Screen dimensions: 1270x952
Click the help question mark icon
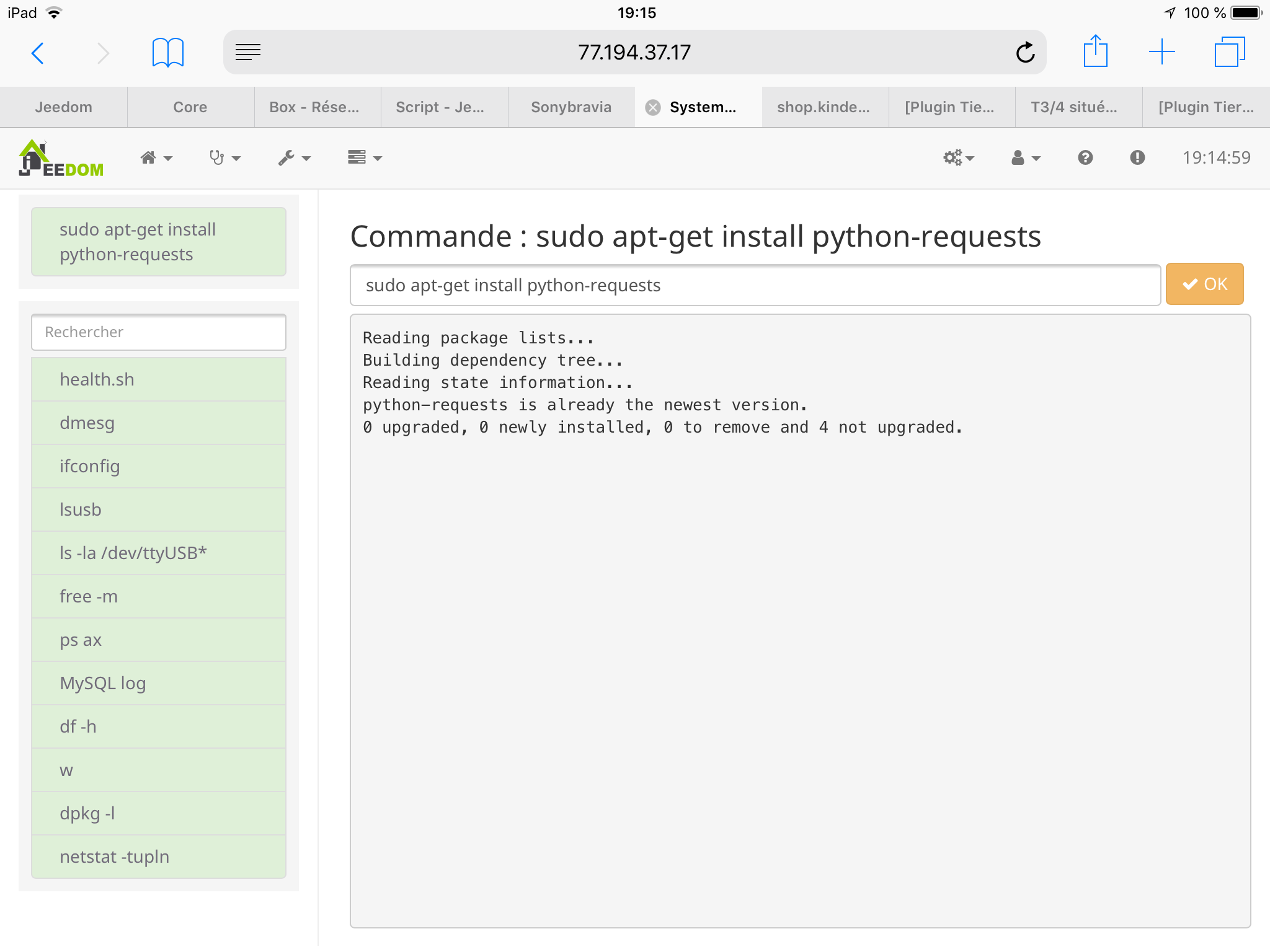(x=1085, y=157)
